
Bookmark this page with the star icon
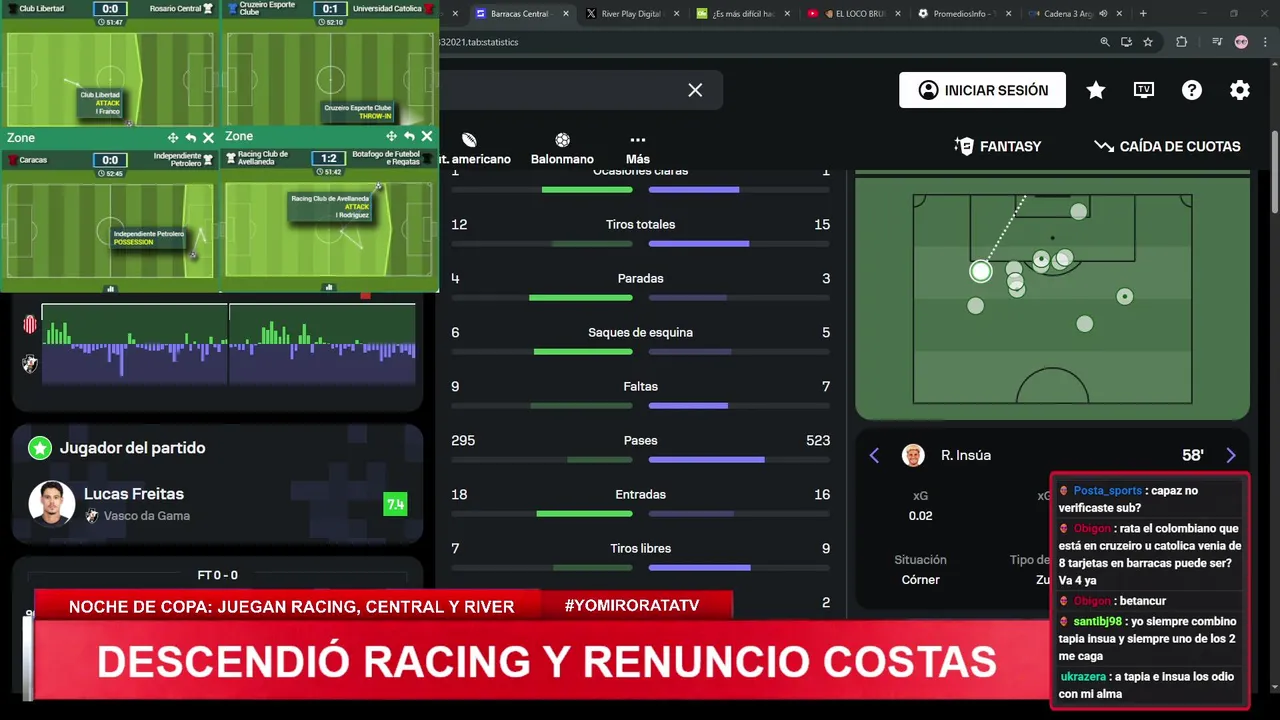pos(1148,42)
